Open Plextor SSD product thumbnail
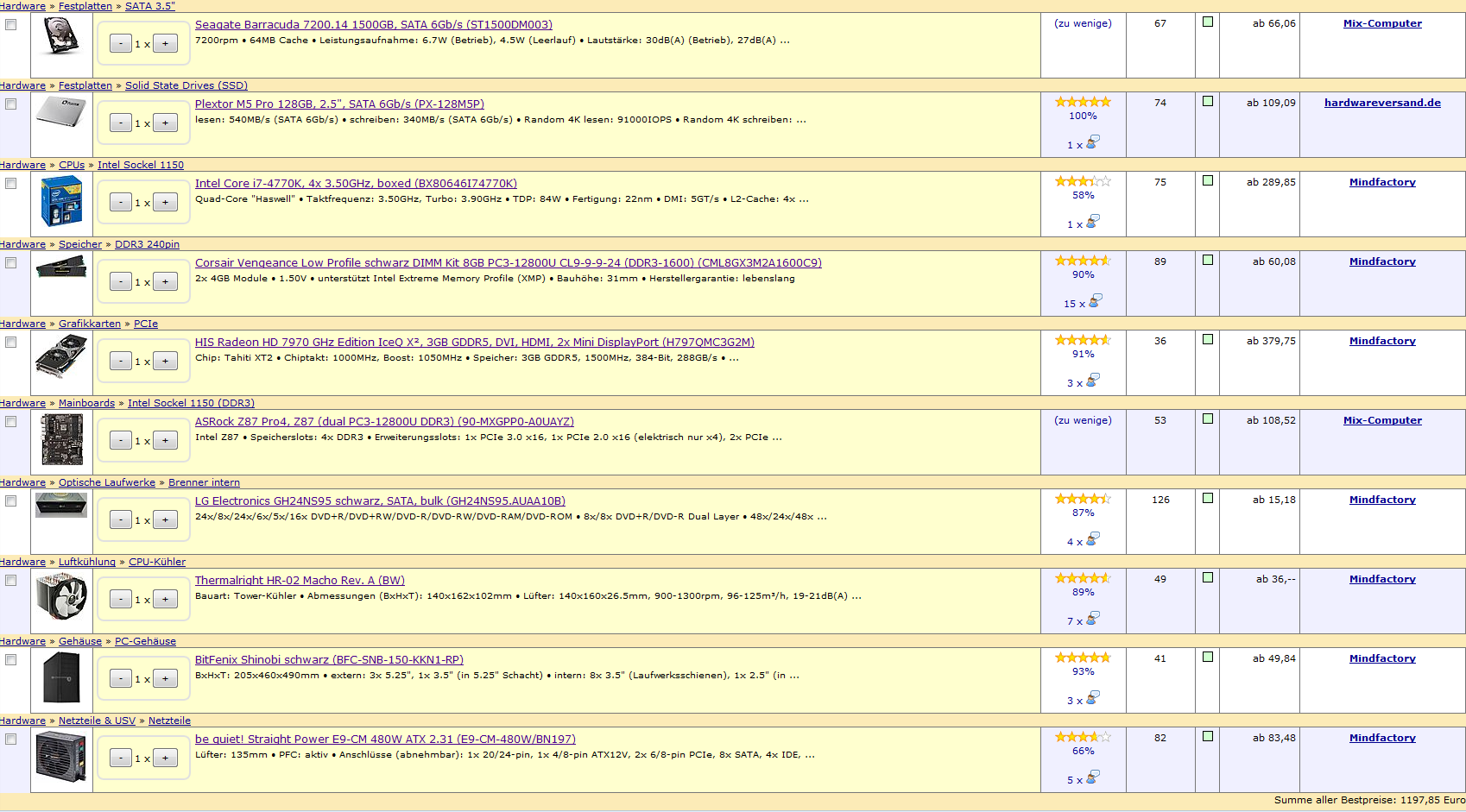The image size is (1466, 812). click(61, 112)
